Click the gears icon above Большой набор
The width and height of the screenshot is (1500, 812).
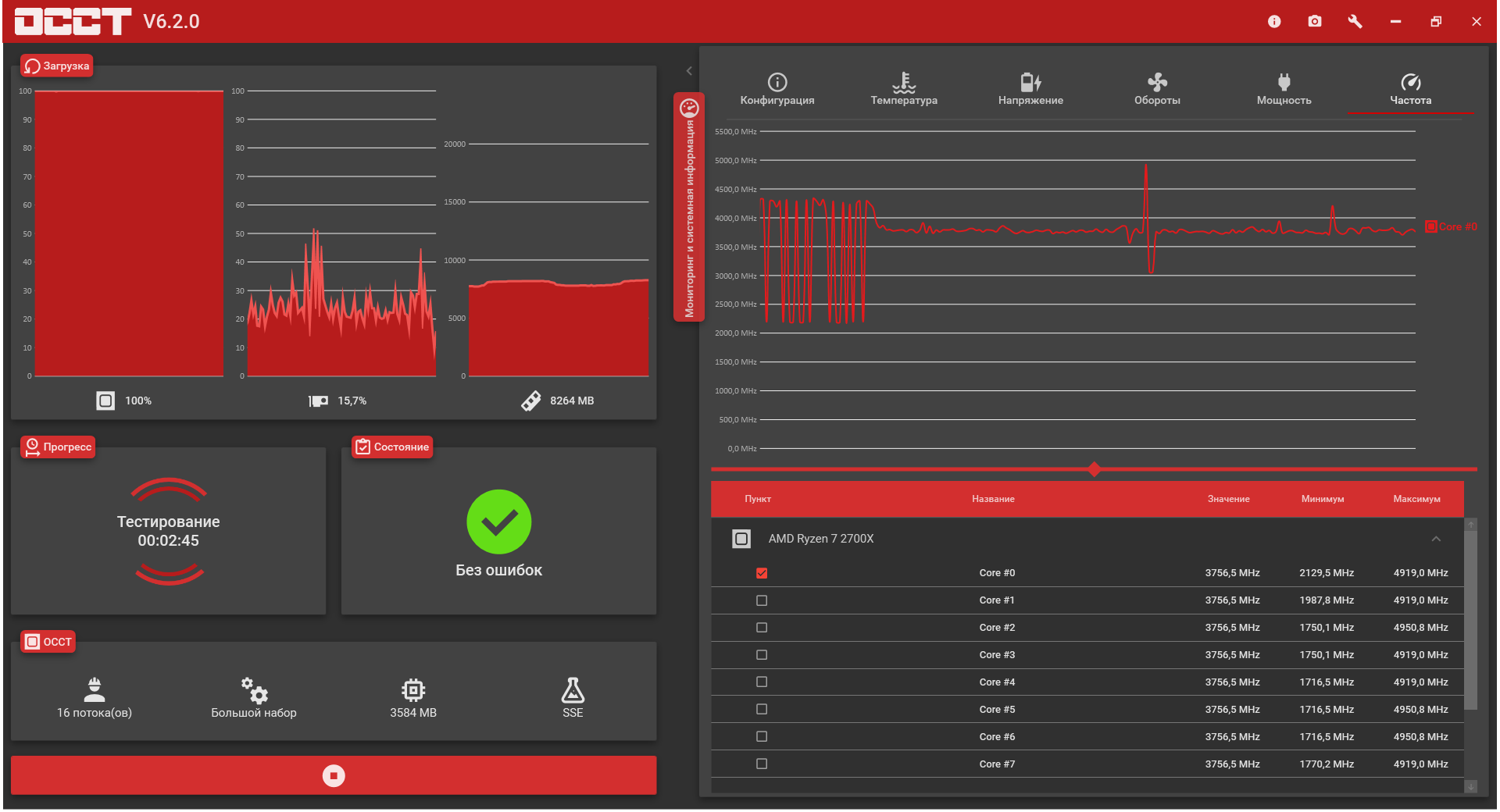[254, 689]
